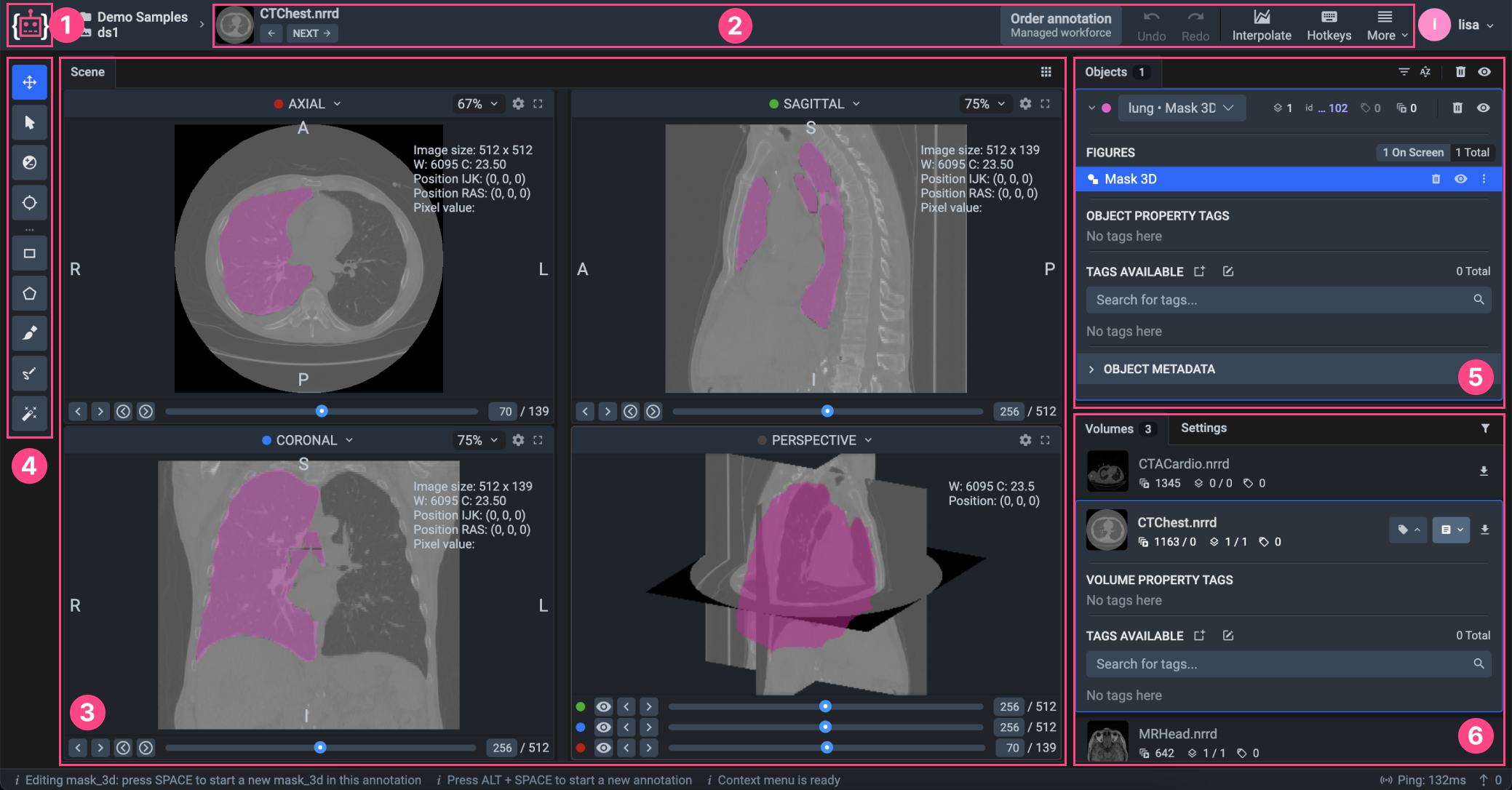
Task: Open the Hotkeys panel
Action: click(x=1329, y=25)
